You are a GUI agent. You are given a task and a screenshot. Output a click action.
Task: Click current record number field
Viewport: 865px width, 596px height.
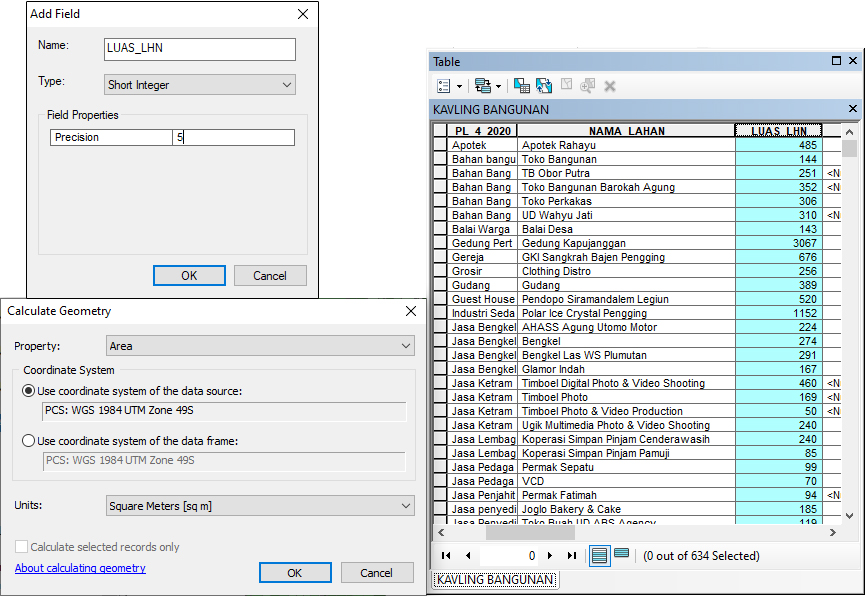click(508, 556)
